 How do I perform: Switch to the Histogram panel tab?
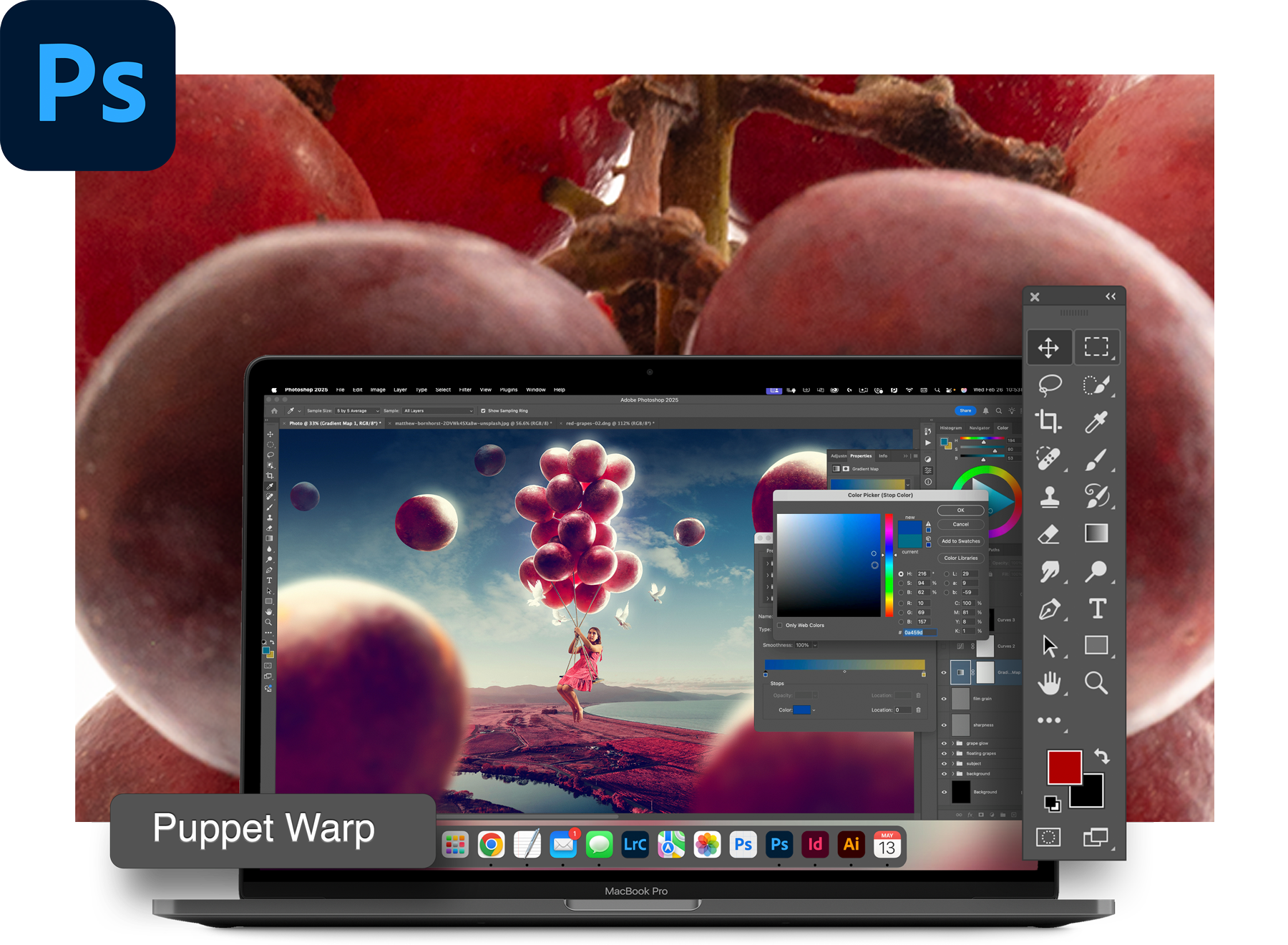click(x=951, y=428)
